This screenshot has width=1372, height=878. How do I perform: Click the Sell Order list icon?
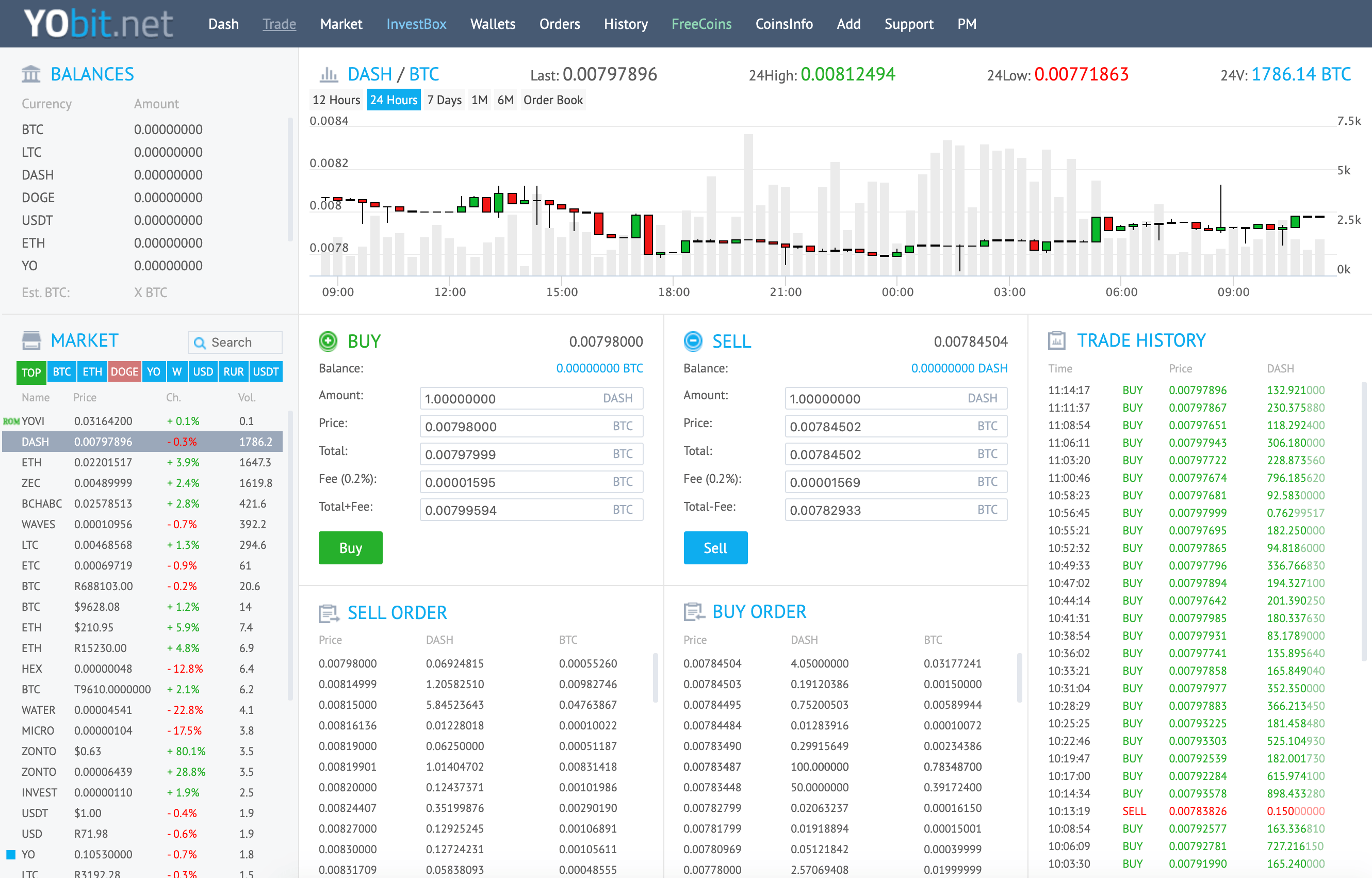pos(329,613)
